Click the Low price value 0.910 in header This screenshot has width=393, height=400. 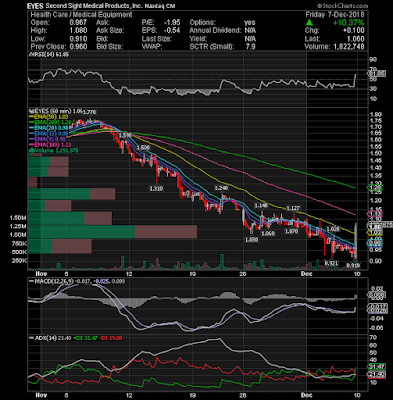coord(78,39)
